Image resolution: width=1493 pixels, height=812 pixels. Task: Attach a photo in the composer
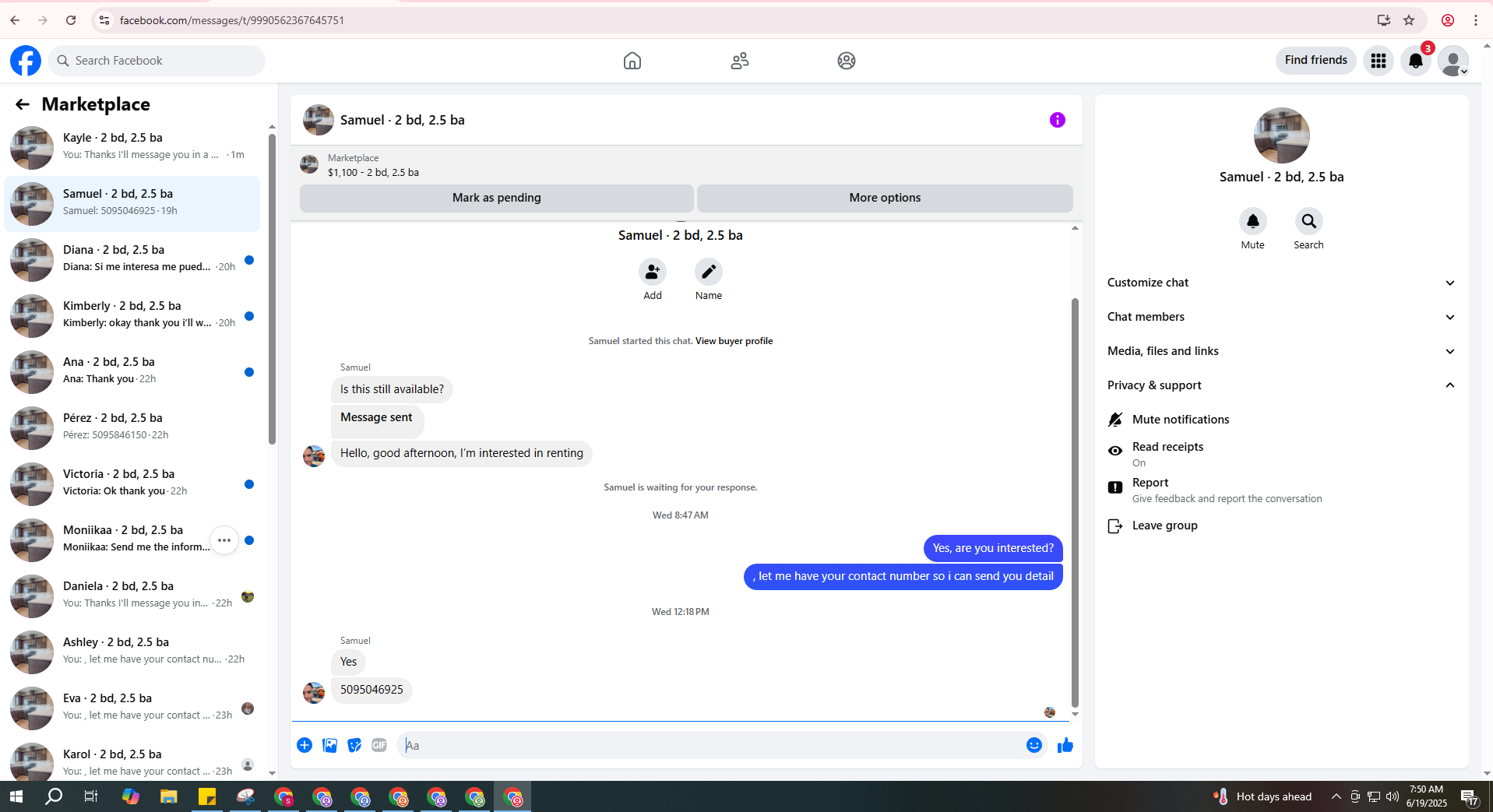[x=329, y=745]
